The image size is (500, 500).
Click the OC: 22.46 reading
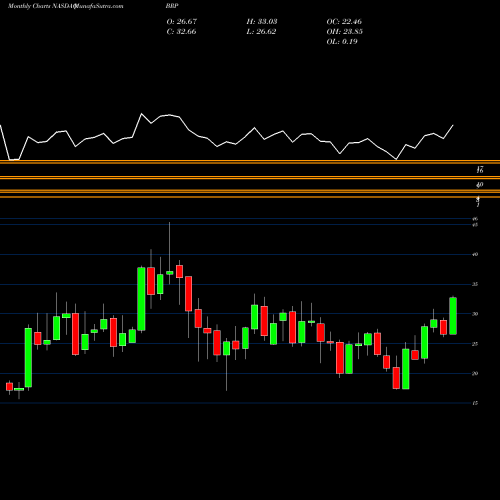coord(344,22)
